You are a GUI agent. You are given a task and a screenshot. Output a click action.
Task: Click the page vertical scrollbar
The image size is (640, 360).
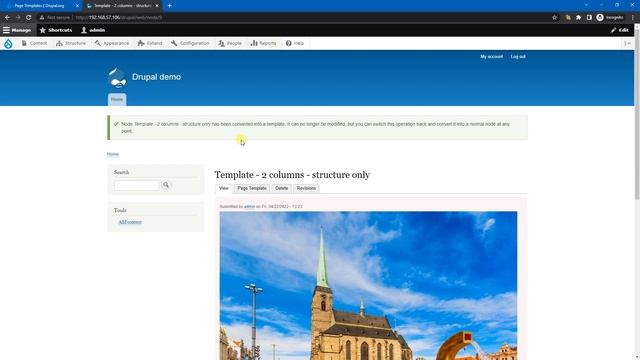coord(637,114)
